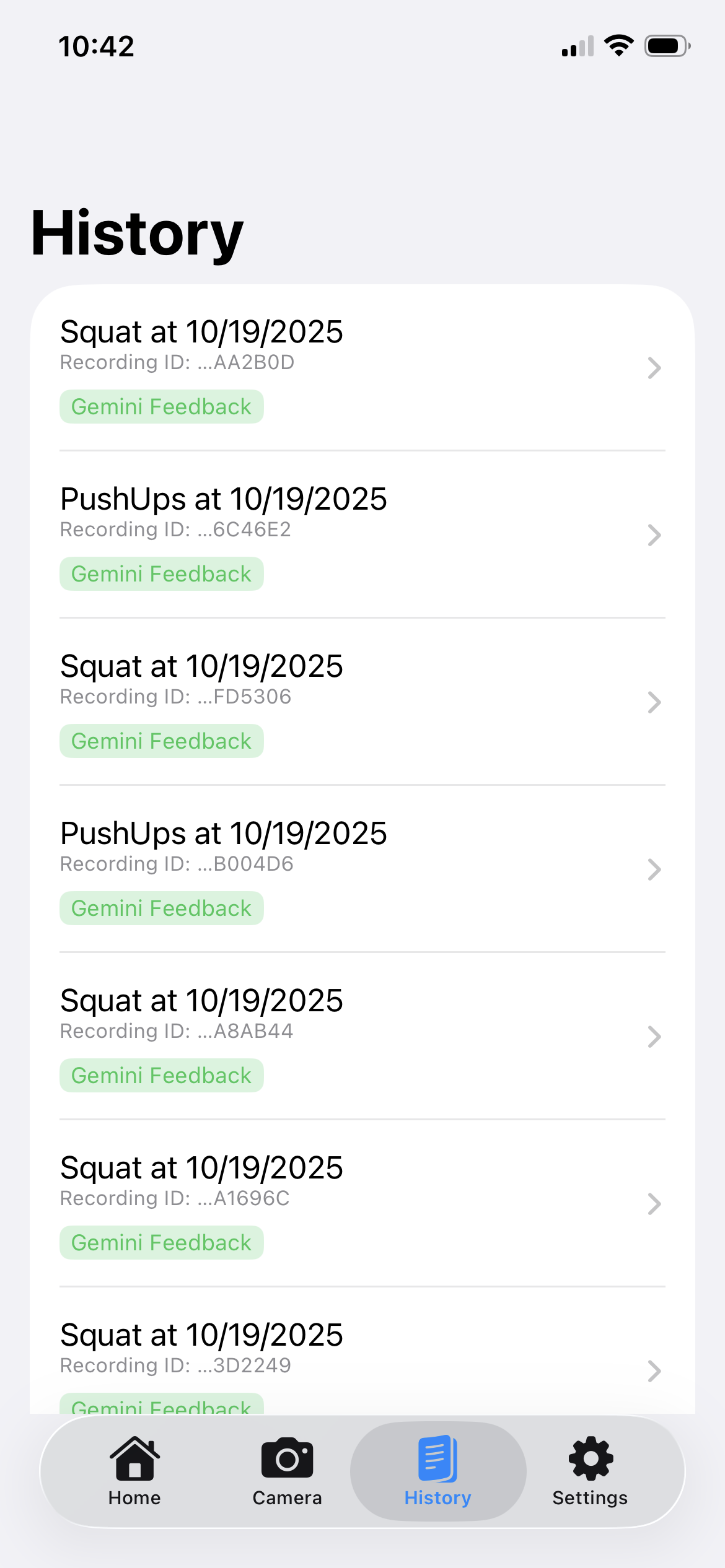
Task: Expand chevron for recording AA2B0D
Action: point(654,368)
